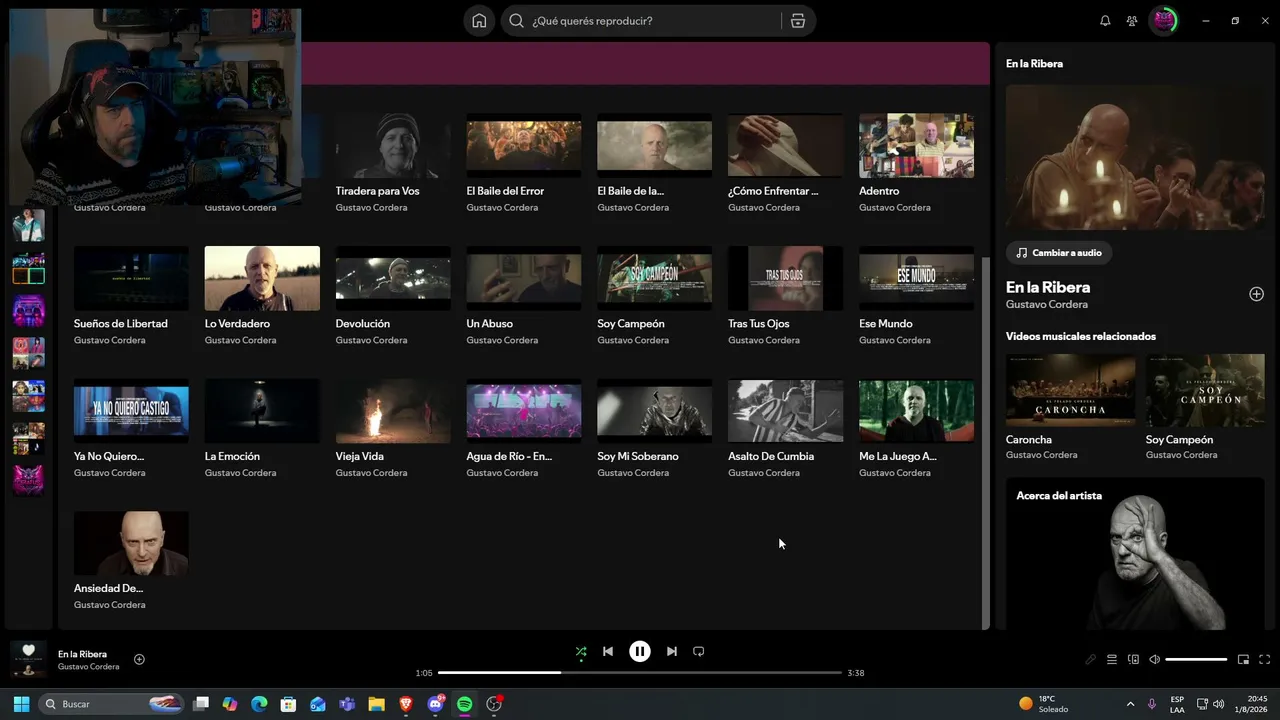The image size is (1280, 720).
Task: Go to Spotify Home
Action: coord(479,21)
